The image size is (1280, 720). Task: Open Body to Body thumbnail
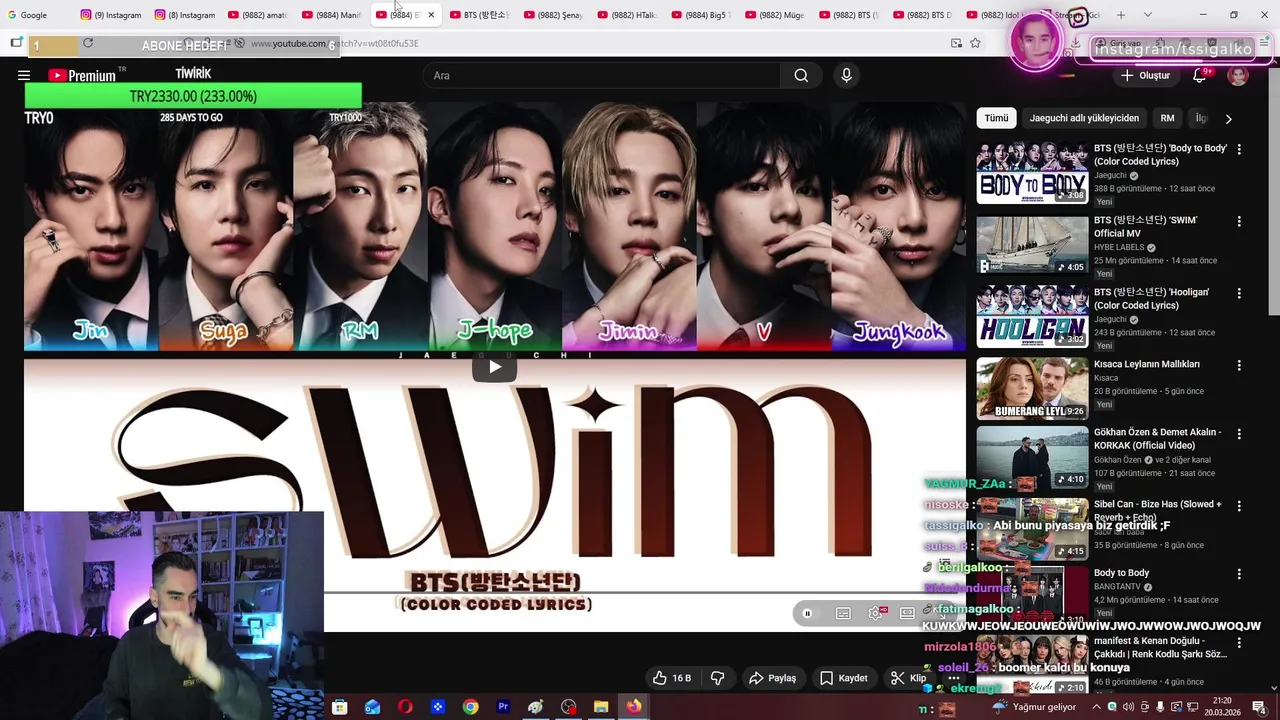[1032, 172]
